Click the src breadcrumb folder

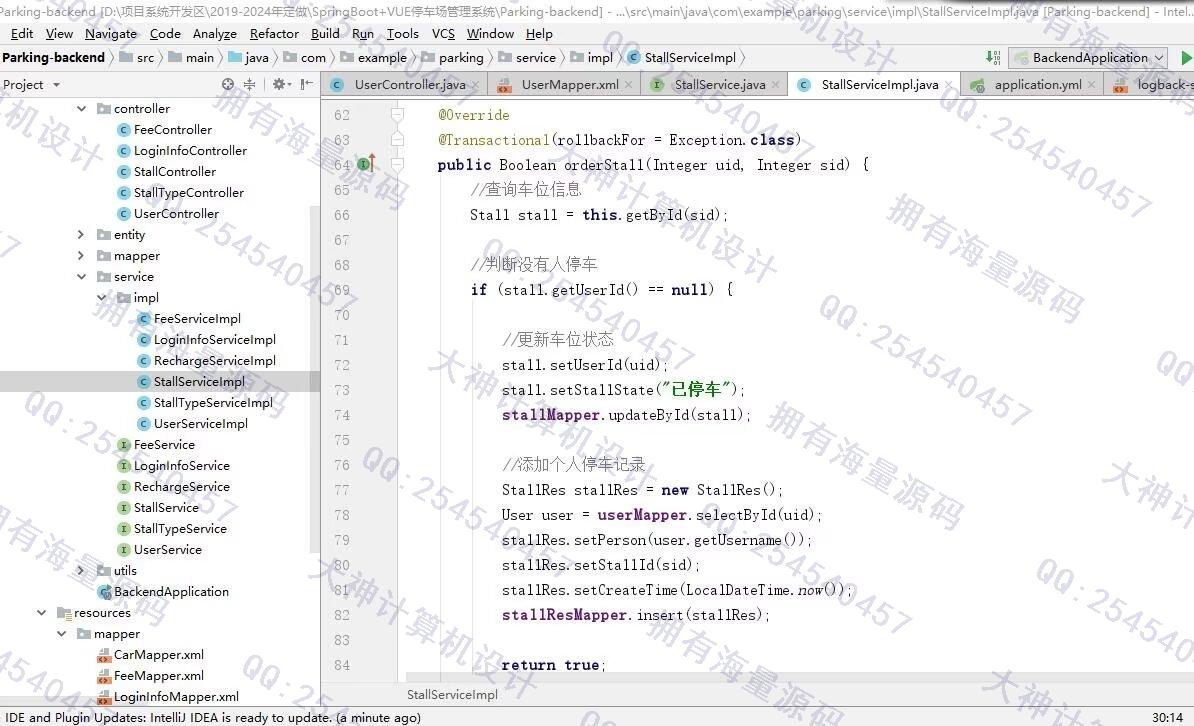[x=137, y=57]
